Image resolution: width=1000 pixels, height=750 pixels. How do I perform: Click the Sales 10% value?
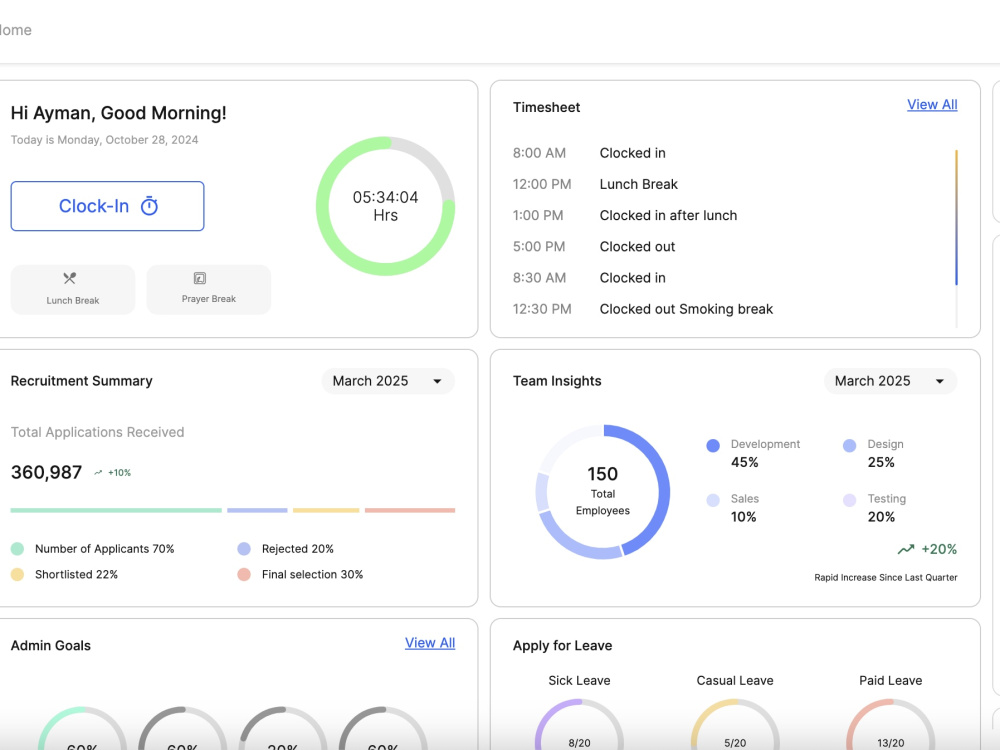[x=744, y=517]
